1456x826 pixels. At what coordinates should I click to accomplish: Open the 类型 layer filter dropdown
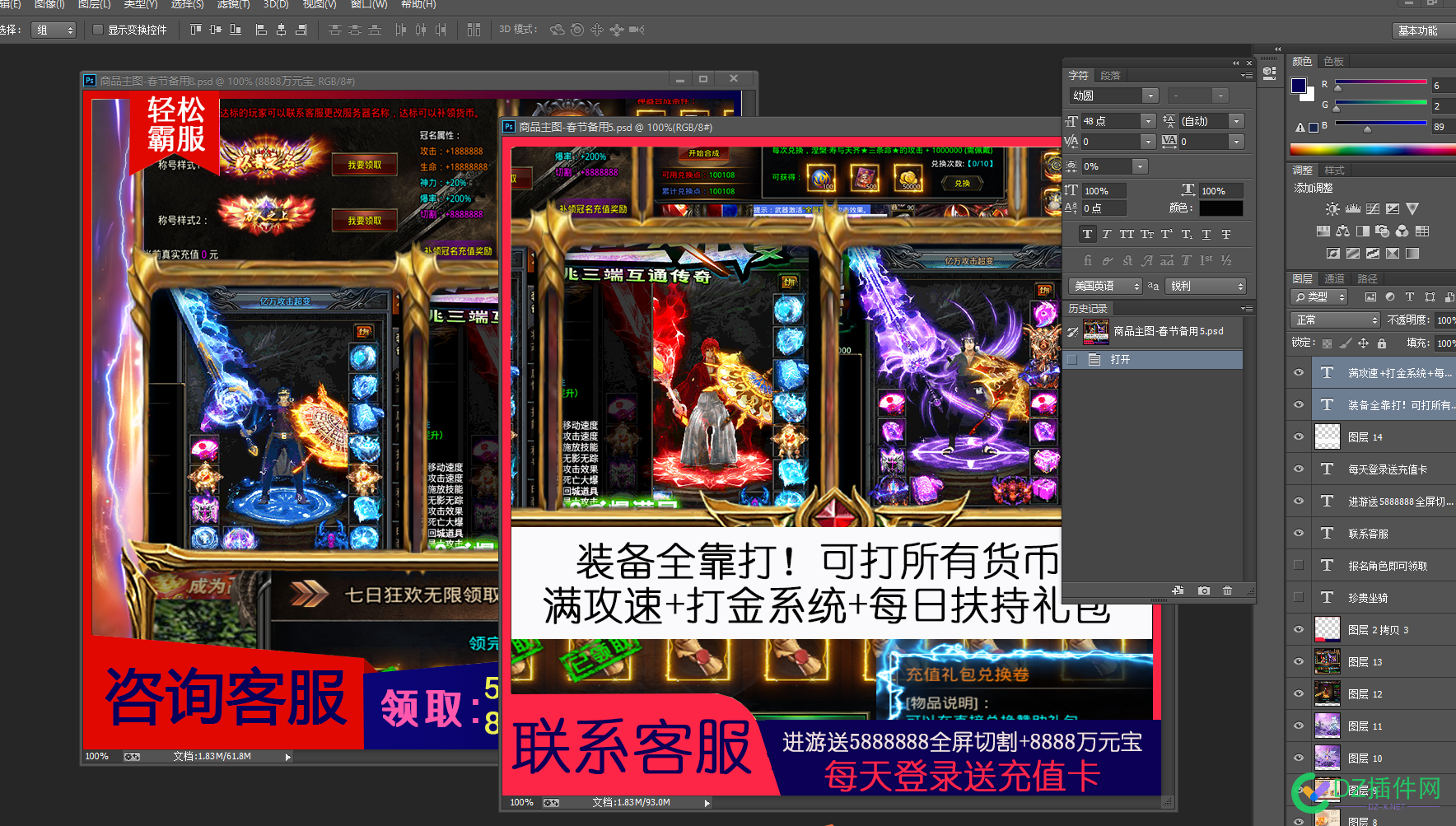[1319, 296]
